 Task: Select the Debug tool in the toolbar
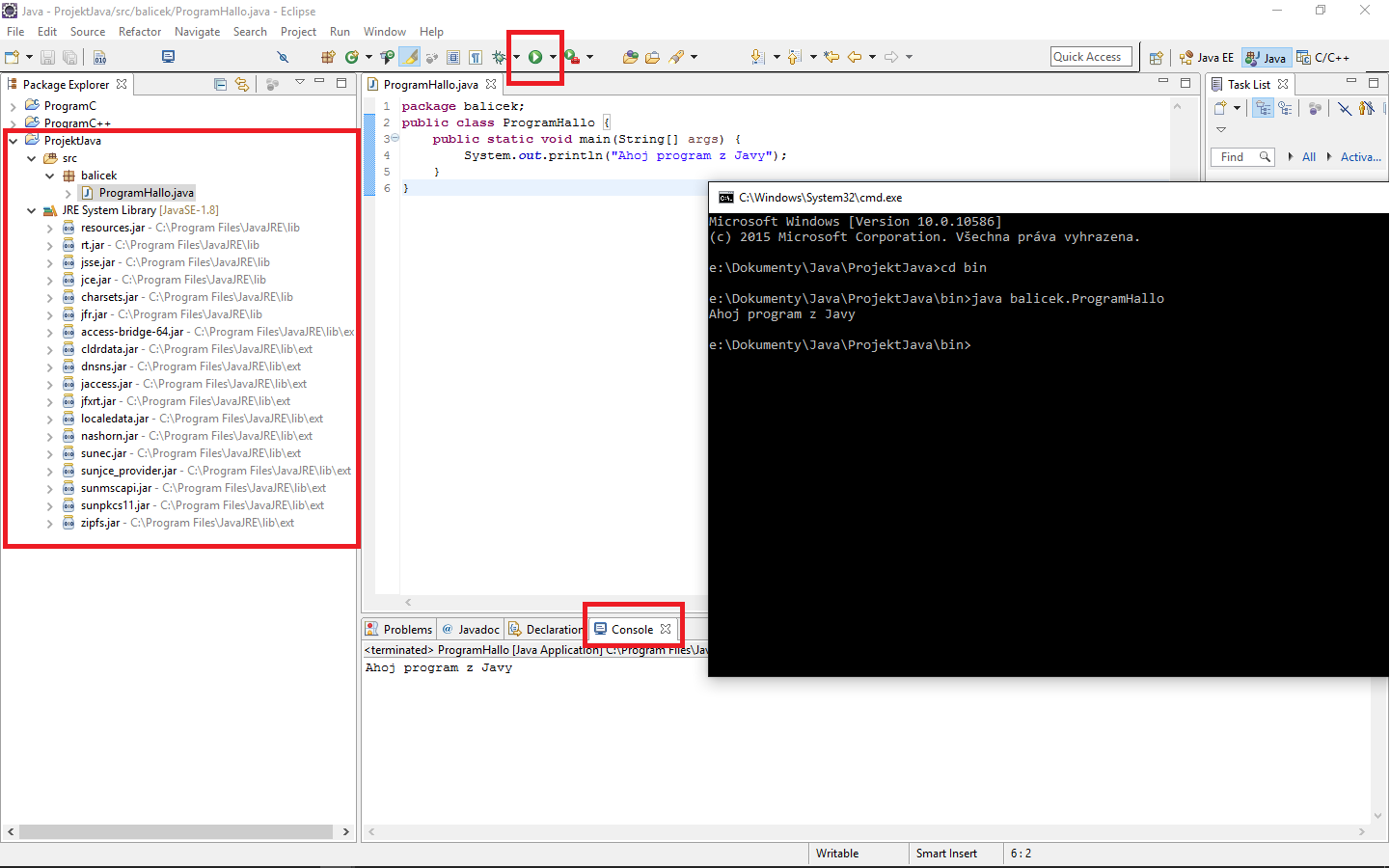pos(499,56)
